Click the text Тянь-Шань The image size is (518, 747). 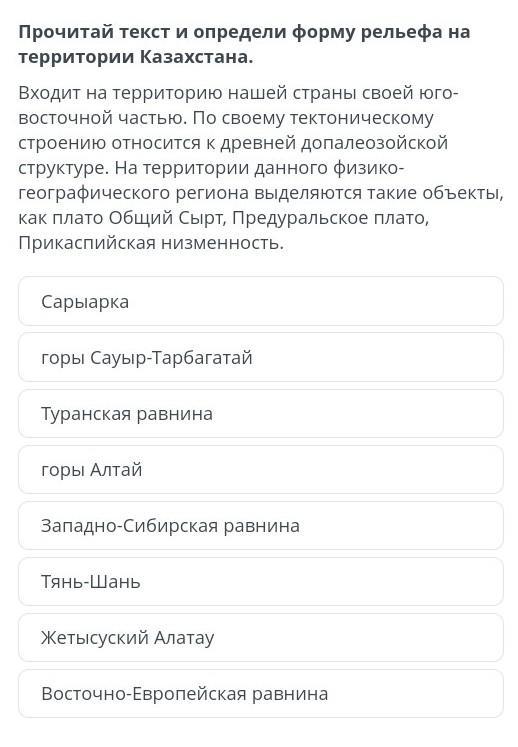click(x=91, y=582)
